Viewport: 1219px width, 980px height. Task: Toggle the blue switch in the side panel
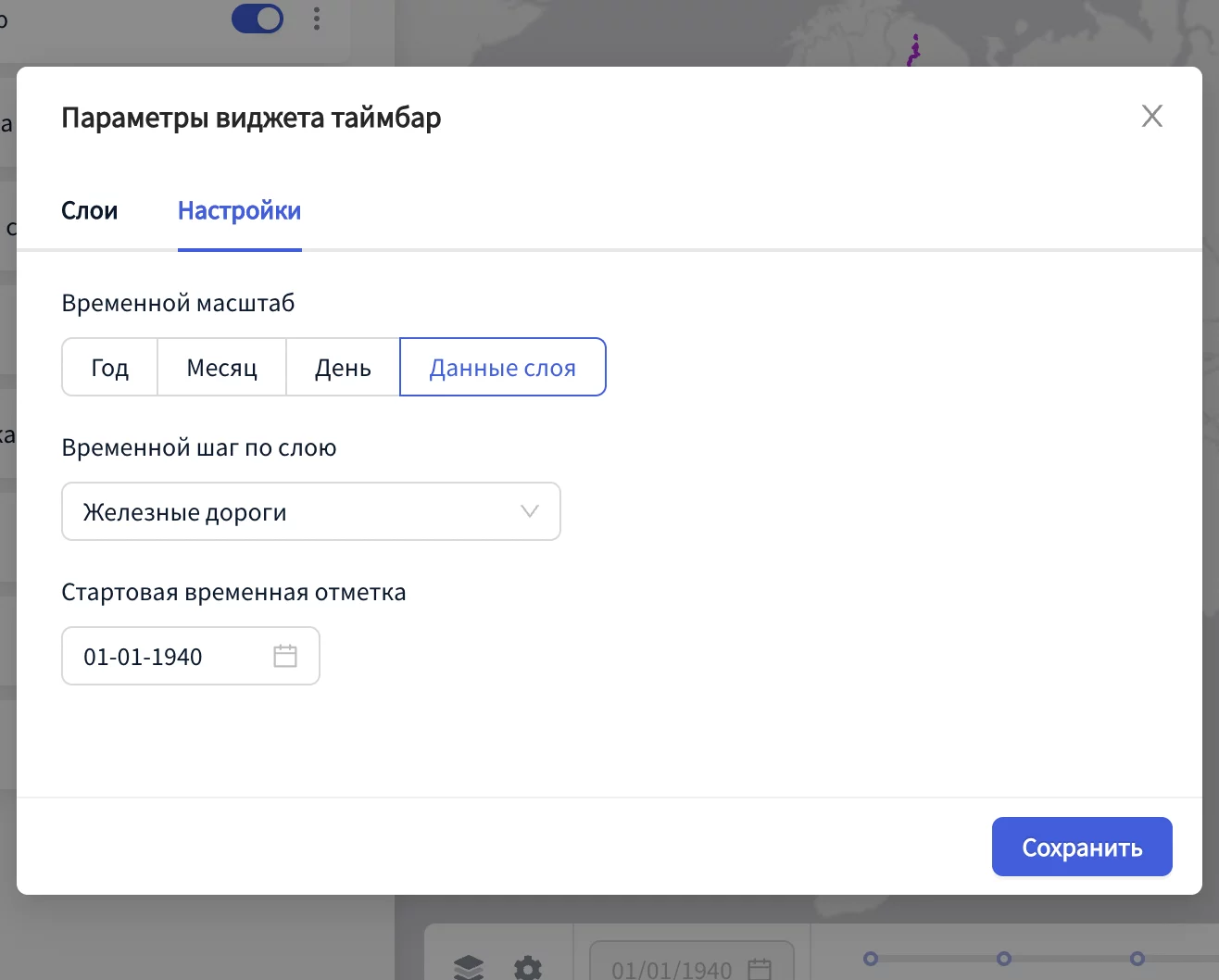pos(258,19)
